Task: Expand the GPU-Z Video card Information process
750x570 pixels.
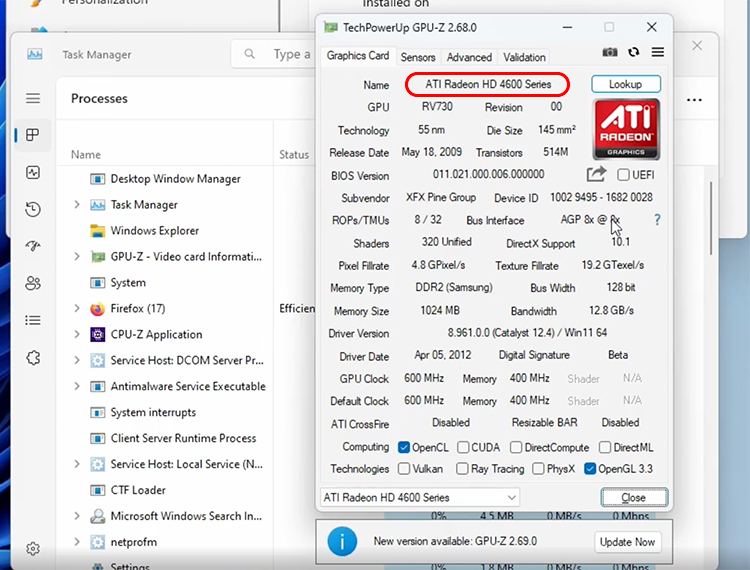Action: point(77,257)
